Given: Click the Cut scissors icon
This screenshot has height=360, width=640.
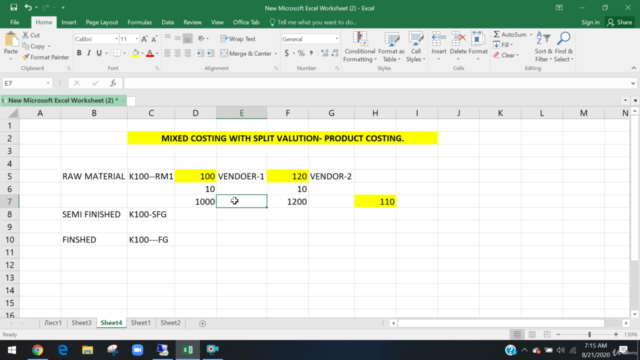Looking at the screenshot, I should [26, 35].
